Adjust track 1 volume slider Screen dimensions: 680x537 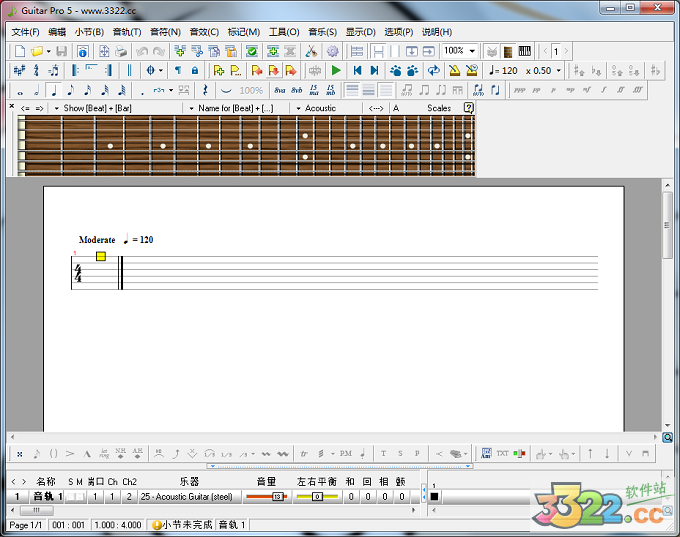pyautogui.click(x=266, y=497)
